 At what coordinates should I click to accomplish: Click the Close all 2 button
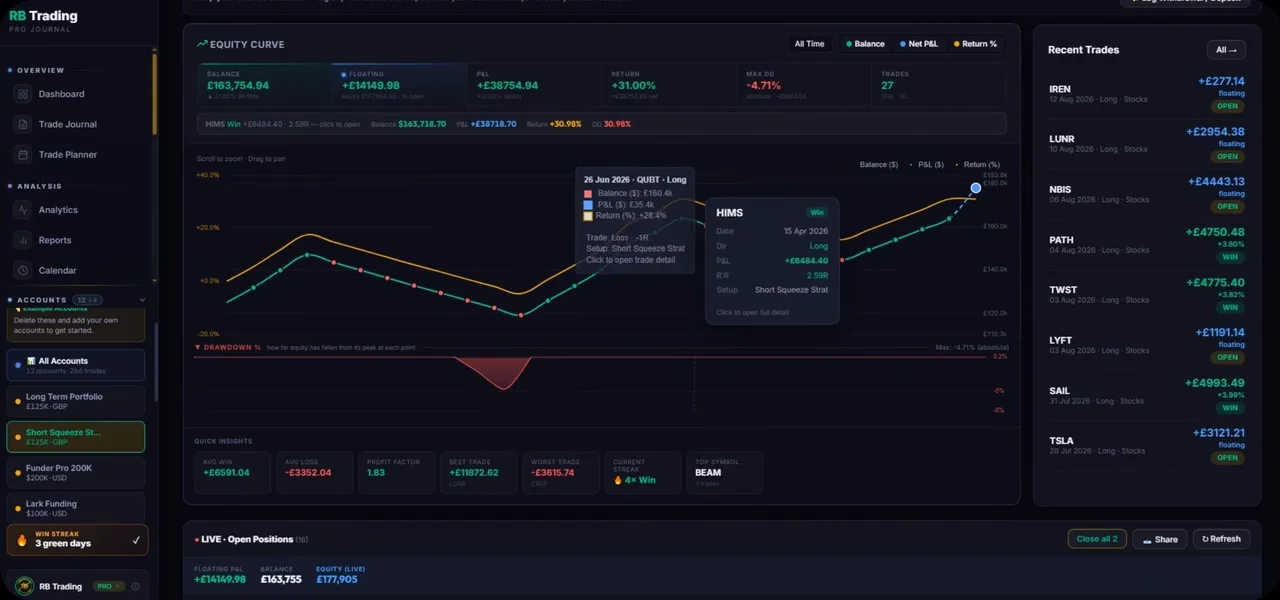1097,539
